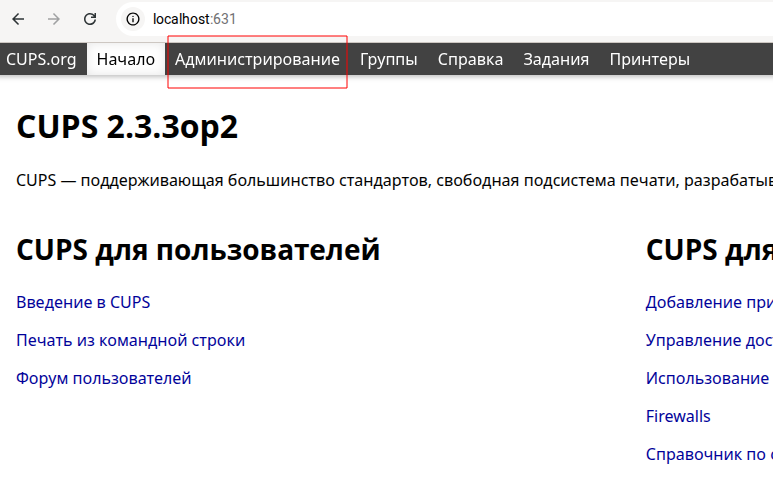Image resolution: width=773 pixels, height=493 pixels.
Task: Open the Администрирование tab
Action: click(x=257, y=59)
